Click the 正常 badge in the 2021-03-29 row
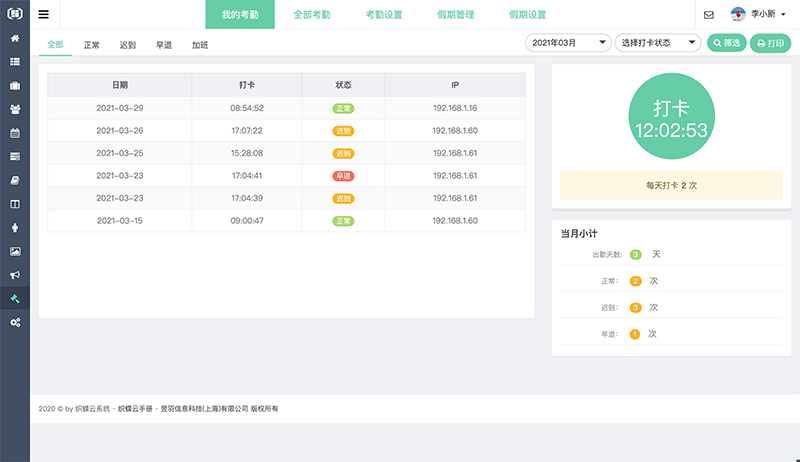The width and height of the screenshot is (800, 462). point(343,109)
